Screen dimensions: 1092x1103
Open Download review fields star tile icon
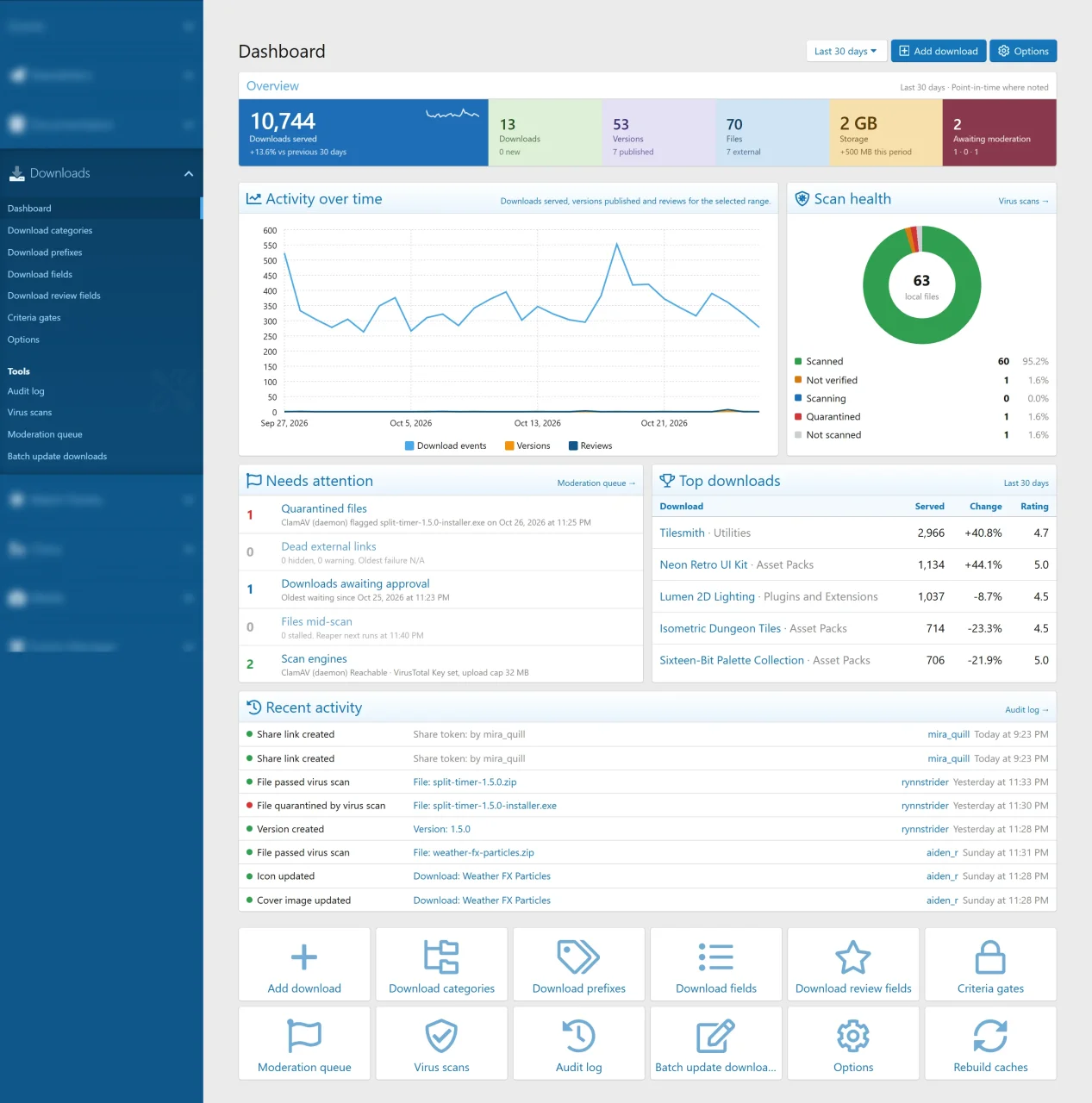[x=853, y=957]
